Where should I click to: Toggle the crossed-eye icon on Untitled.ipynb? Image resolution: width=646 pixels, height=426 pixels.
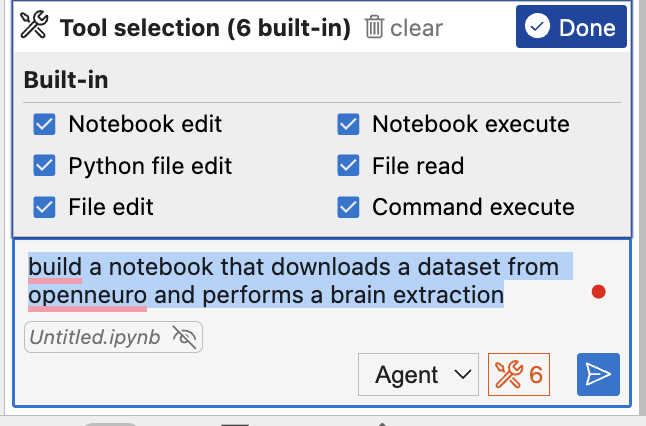pyautogui.click(x=185, y=337)
